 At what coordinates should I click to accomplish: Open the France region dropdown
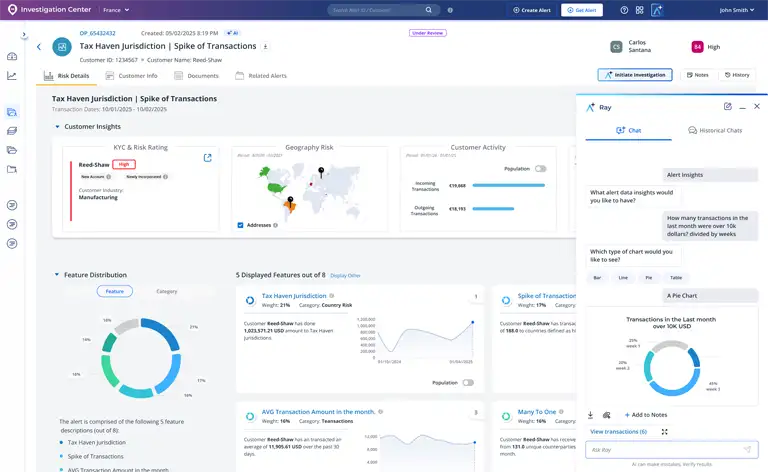tap(116, 10)
